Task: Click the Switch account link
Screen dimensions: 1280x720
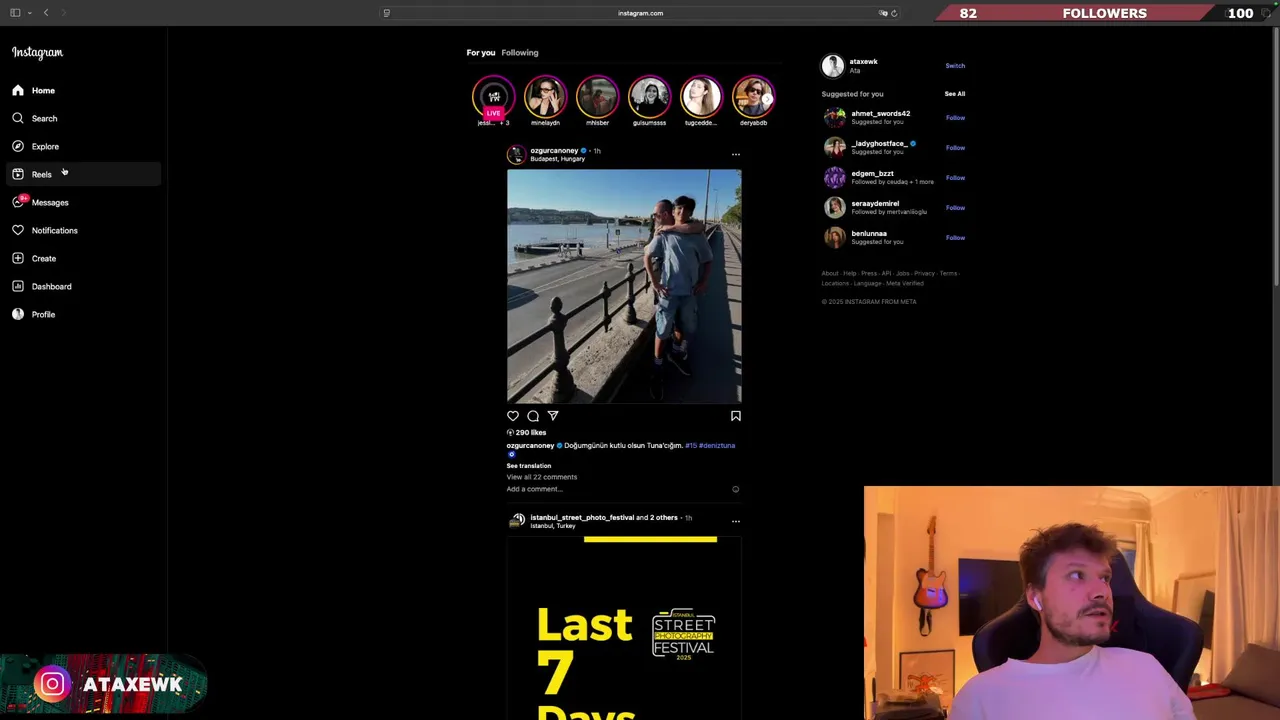Action: pos(955,66)
